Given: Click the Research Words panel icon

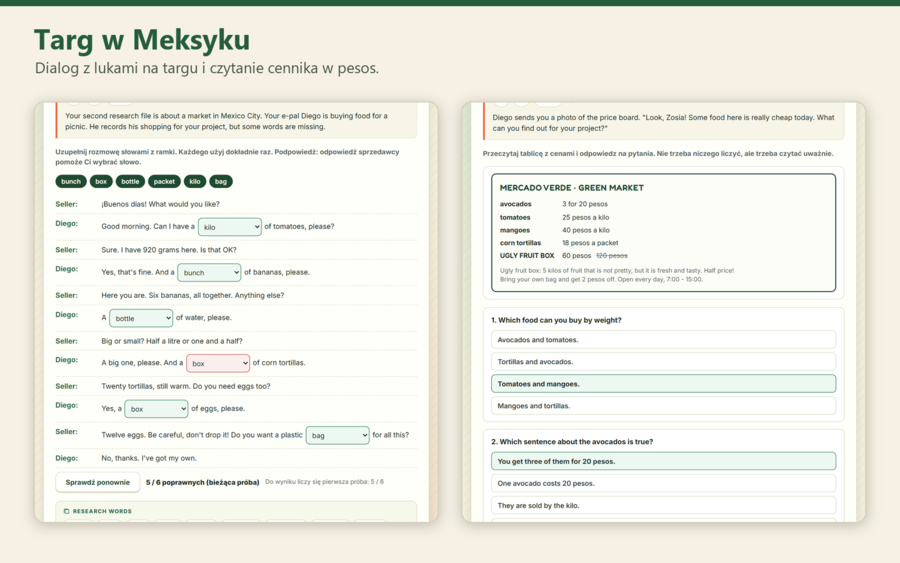Looking at the screenshot, I should 67,511.
